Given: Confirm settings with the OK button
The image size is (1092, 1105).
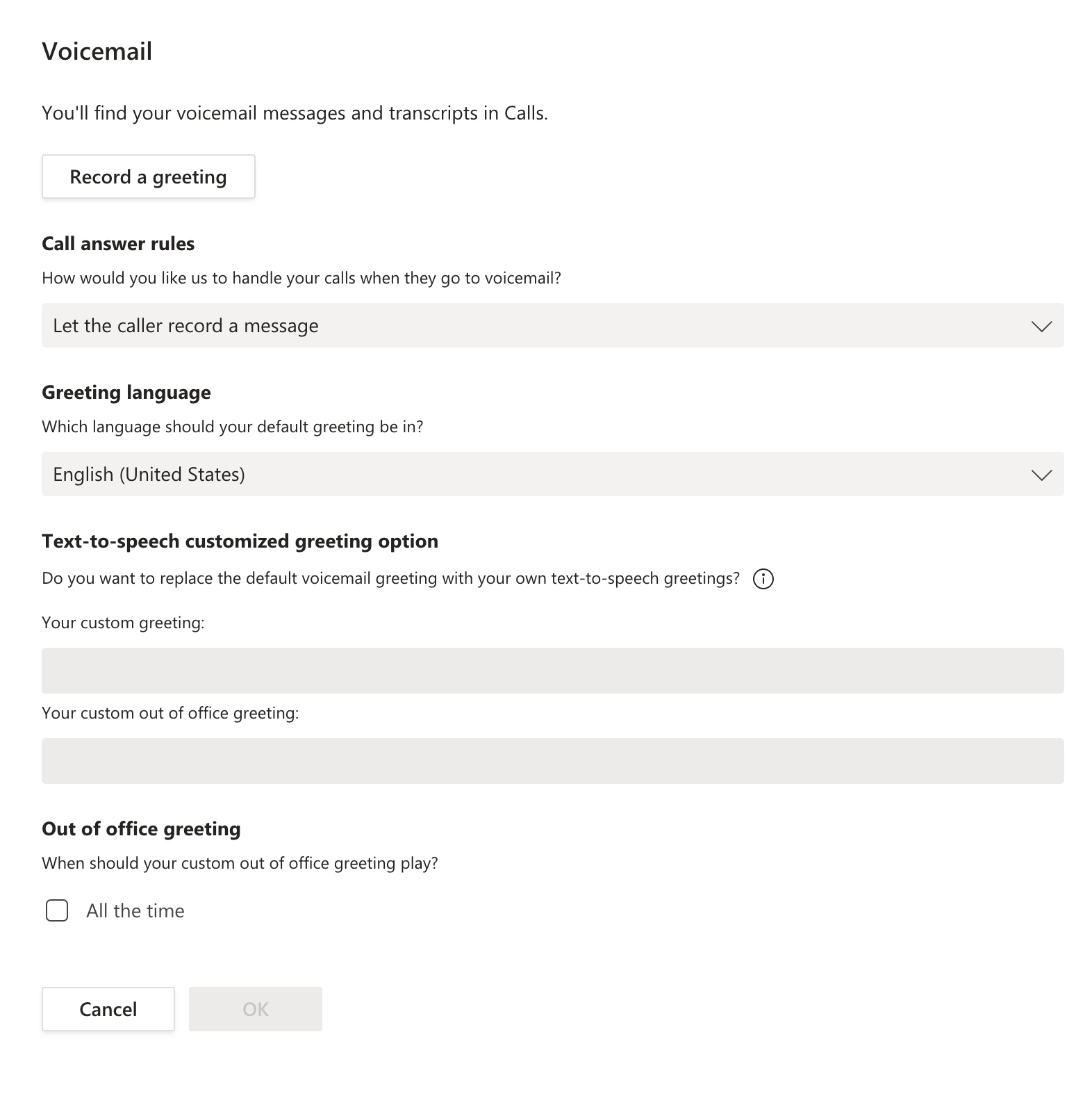Looking at the screenshot, I should (x=255, y=1009).
